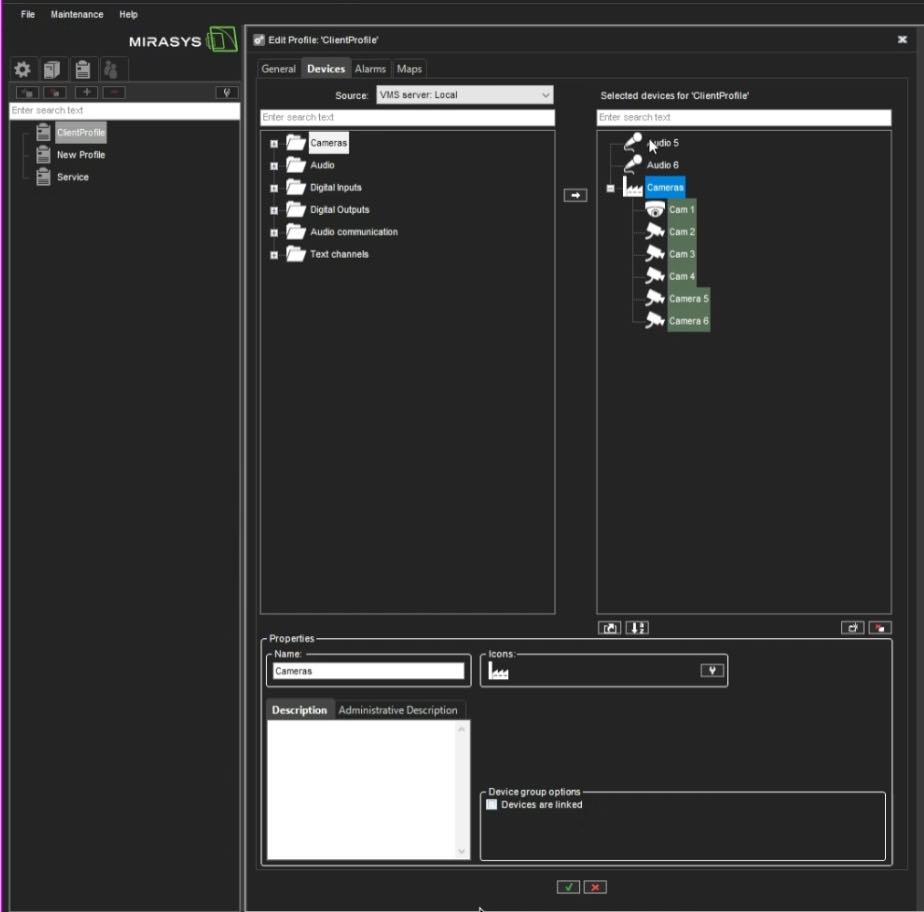Switch to the Alarms tab
Image resolution: width=924 pixels, height=912 pixels.
(x=370, y=69)
